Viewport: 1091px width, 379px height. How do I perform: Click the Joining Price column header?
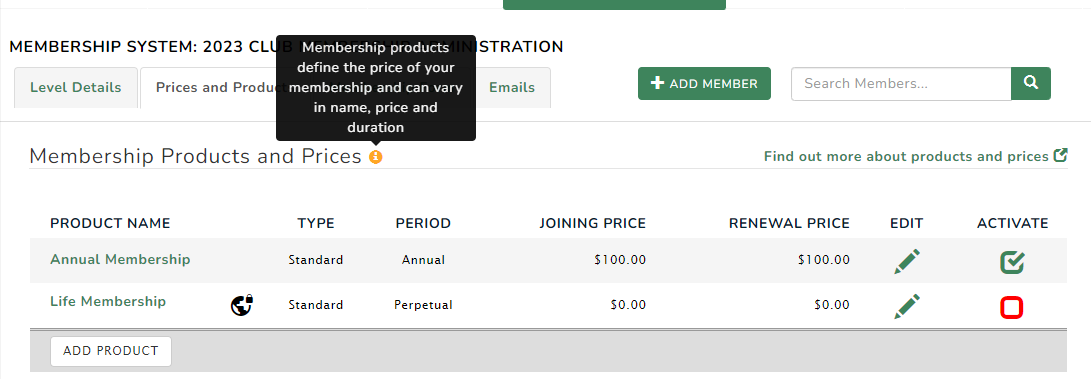point(593,223)
